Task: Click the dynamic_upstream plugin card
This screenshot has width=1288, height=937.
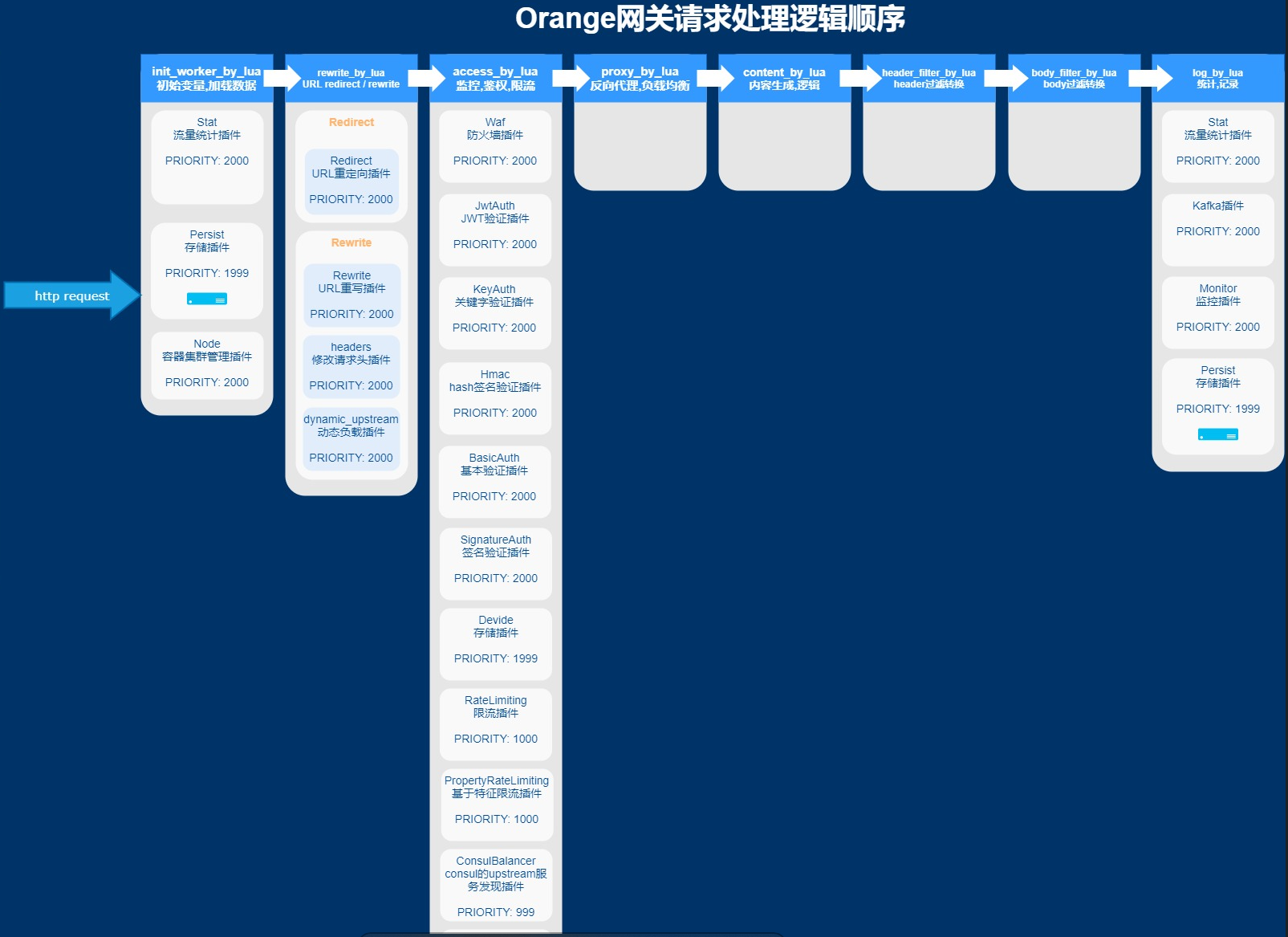Action: click(x=351, y=439)
